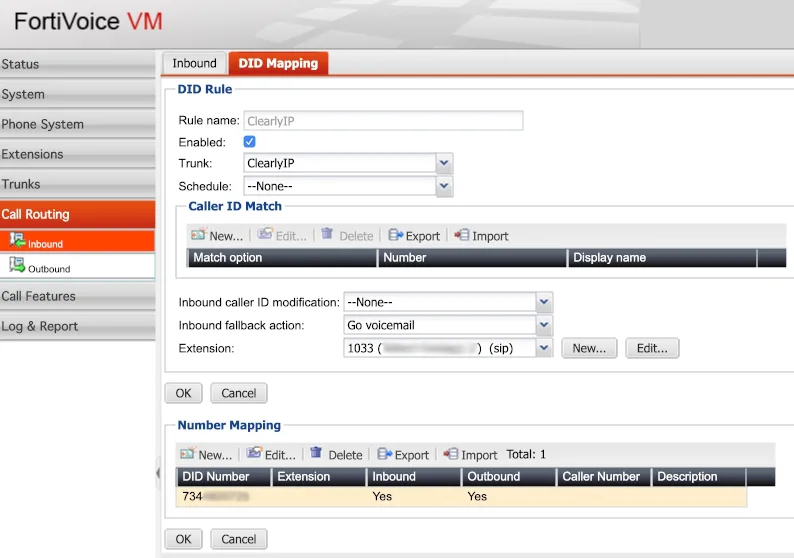This screenshot has width=794, height=558.
Task: Open the Schedule dropdown
Action: 444,186
